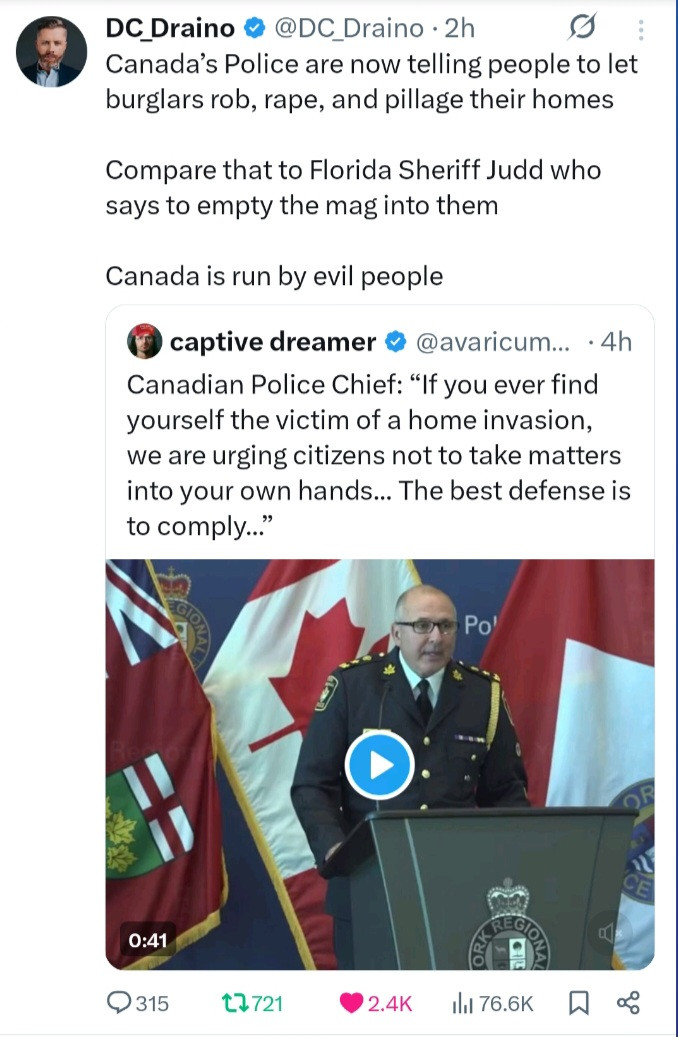This screenshot has width=678, height=1037.
Task: Reply using the comment bubble icon
Action: click(119, 1003)
